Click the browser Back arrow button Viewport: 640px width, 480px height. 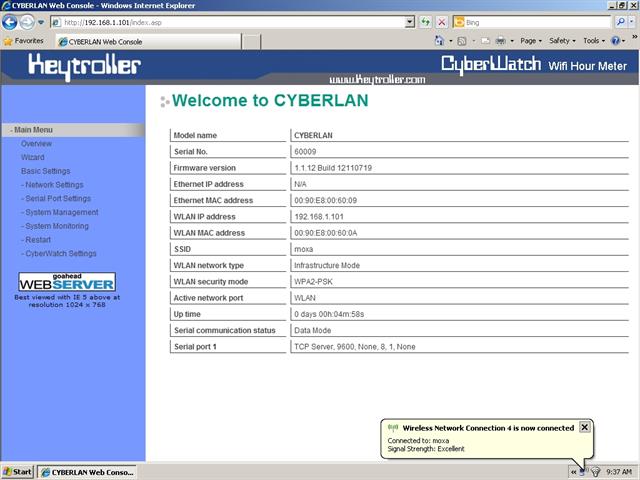click(x=12, y=22)
